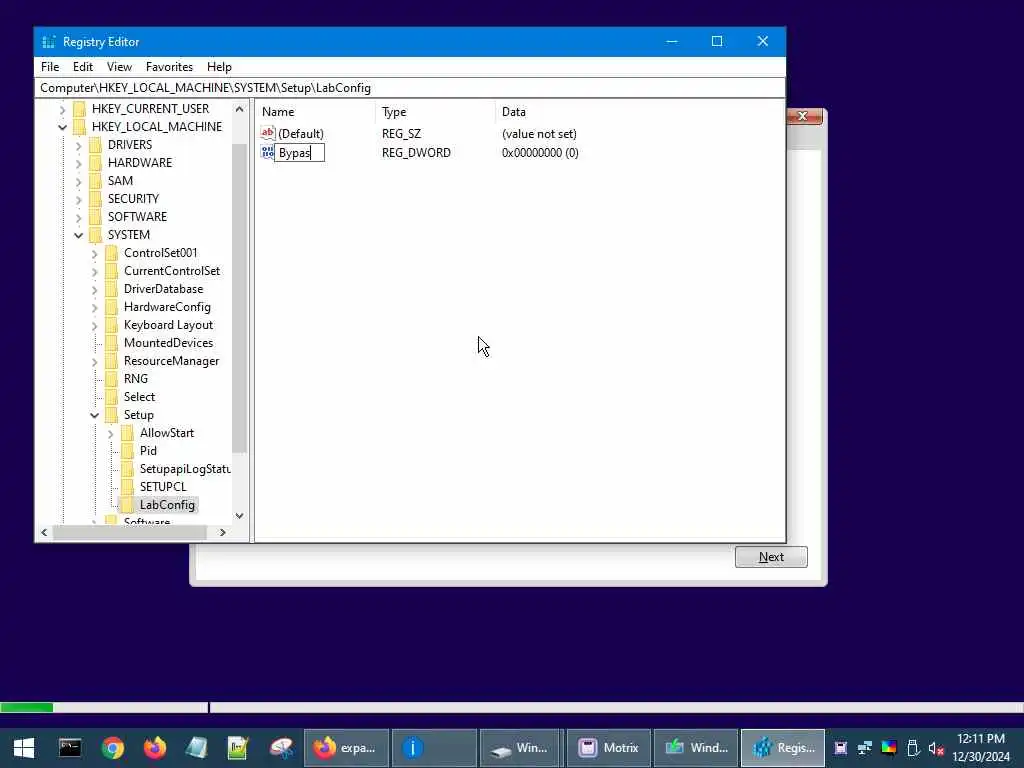
Task: Select HKEY_LOCAL_MACHINE folder icon
Action: [80, 127]
